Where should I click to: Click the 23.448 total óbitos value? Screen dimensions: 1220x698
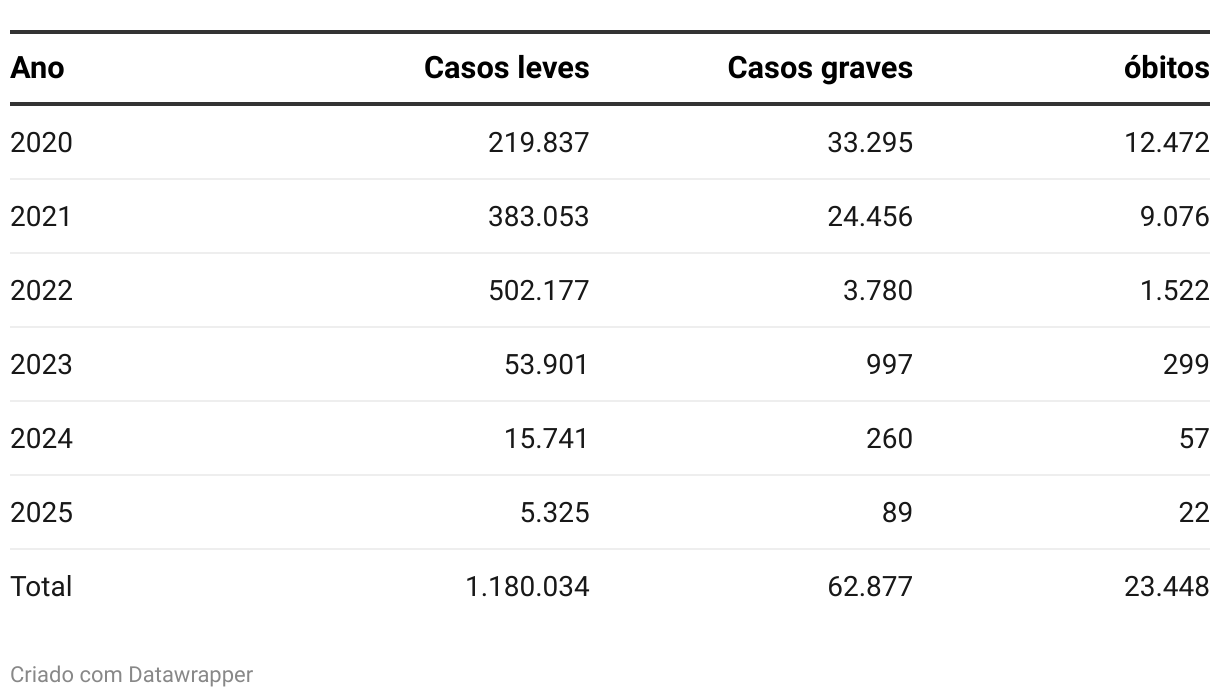pyautogui.click(x=1167, y=586)
